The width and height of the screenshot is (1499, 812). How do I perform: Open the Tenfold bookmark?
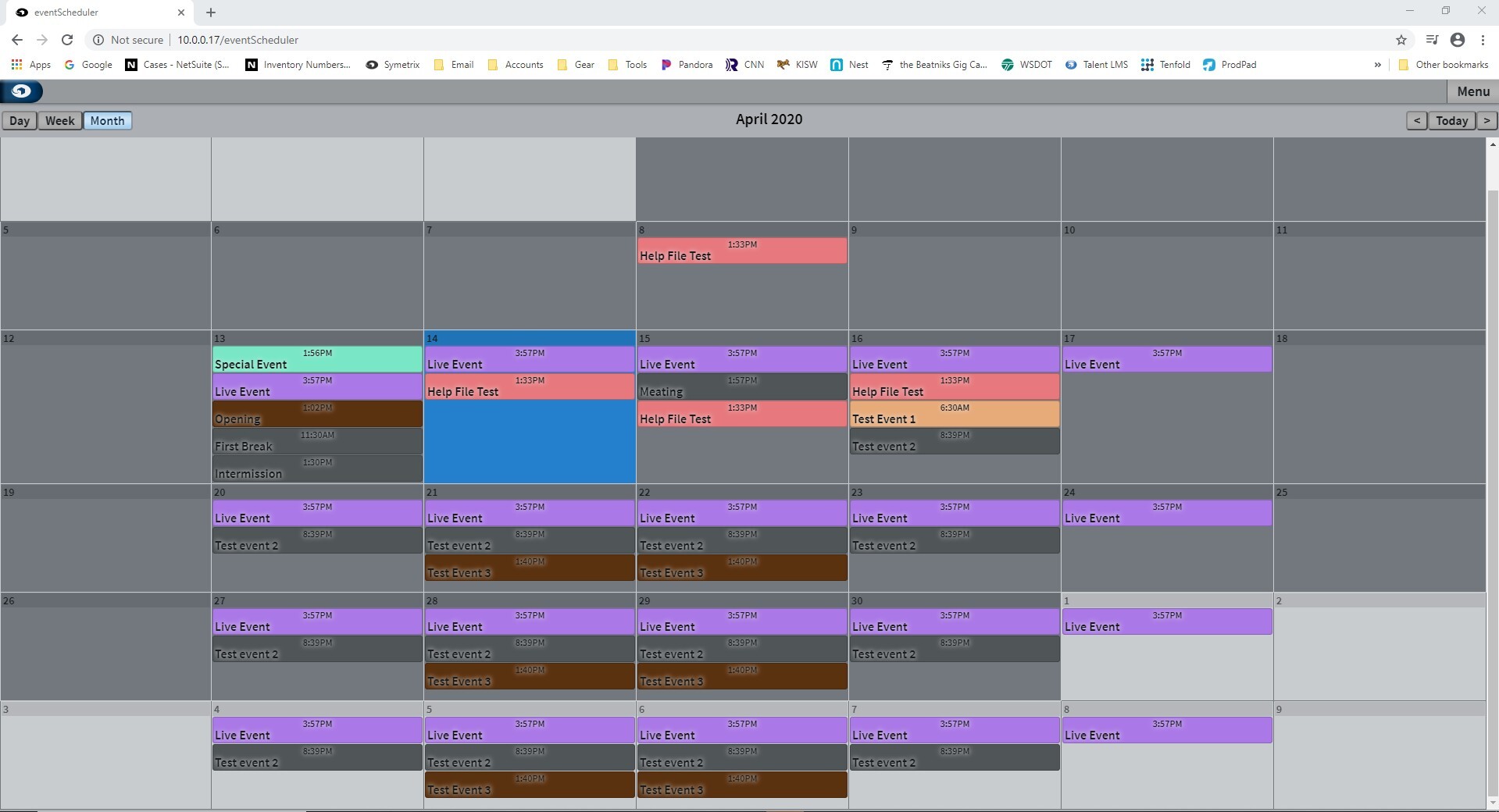click(x=1165, y=65)
